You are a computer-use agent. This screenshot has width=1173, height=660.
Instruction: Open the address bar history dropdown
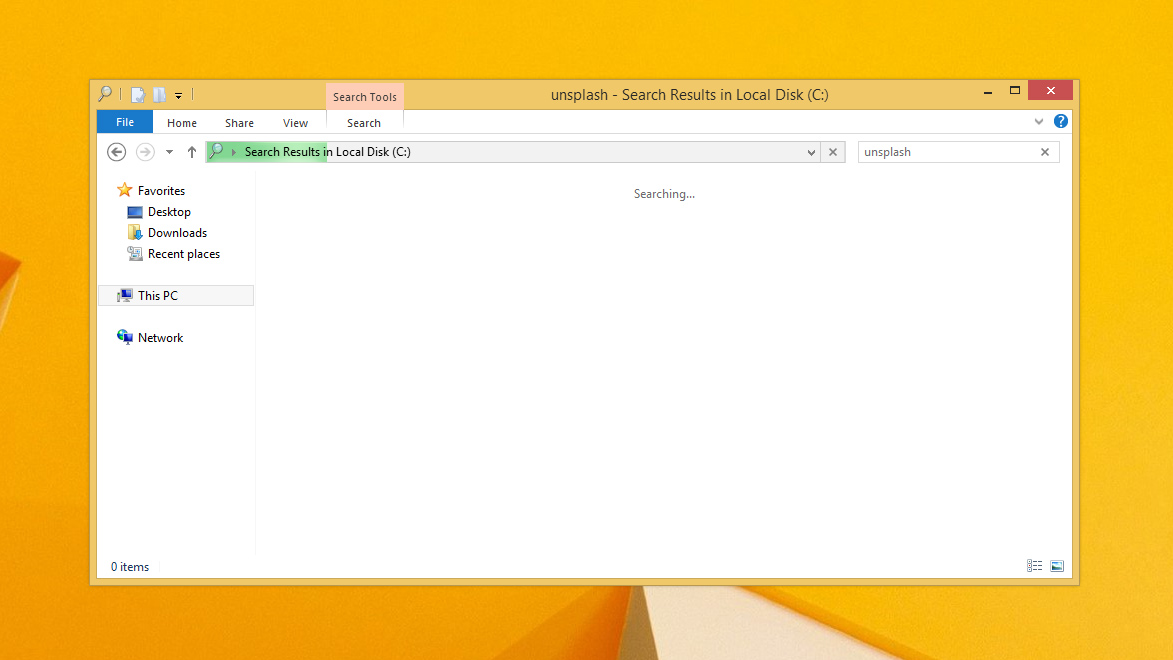coord(811,152)
